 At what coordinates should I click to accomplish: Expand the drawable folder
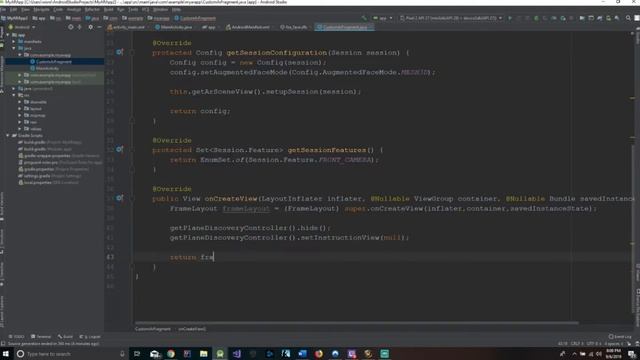(20, 102)
